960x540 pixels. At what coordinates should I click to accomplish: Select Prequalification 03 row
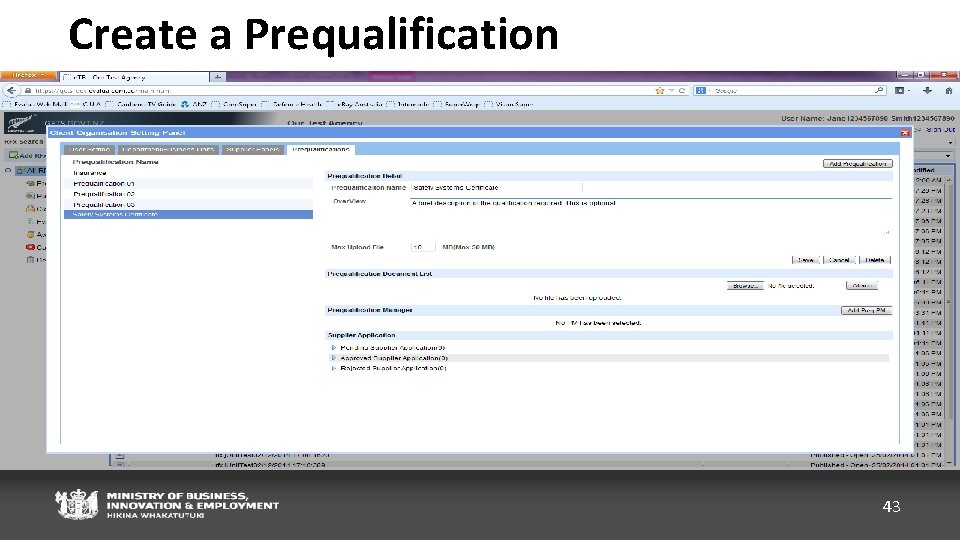pyautogui.click(x=189, y=204)
